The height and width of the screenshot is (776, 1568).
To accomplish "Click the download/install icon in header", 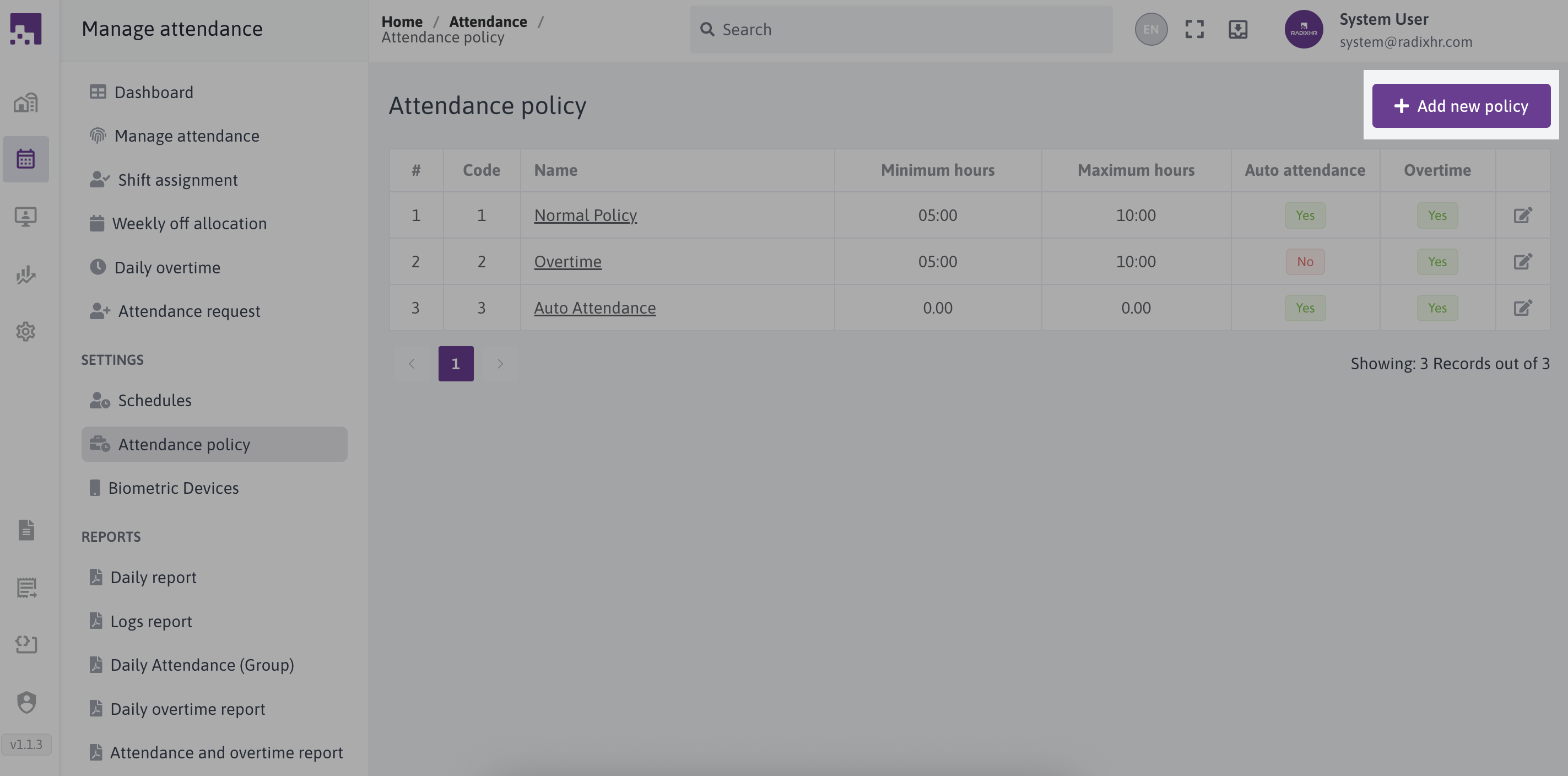I will click(1237, 29).
